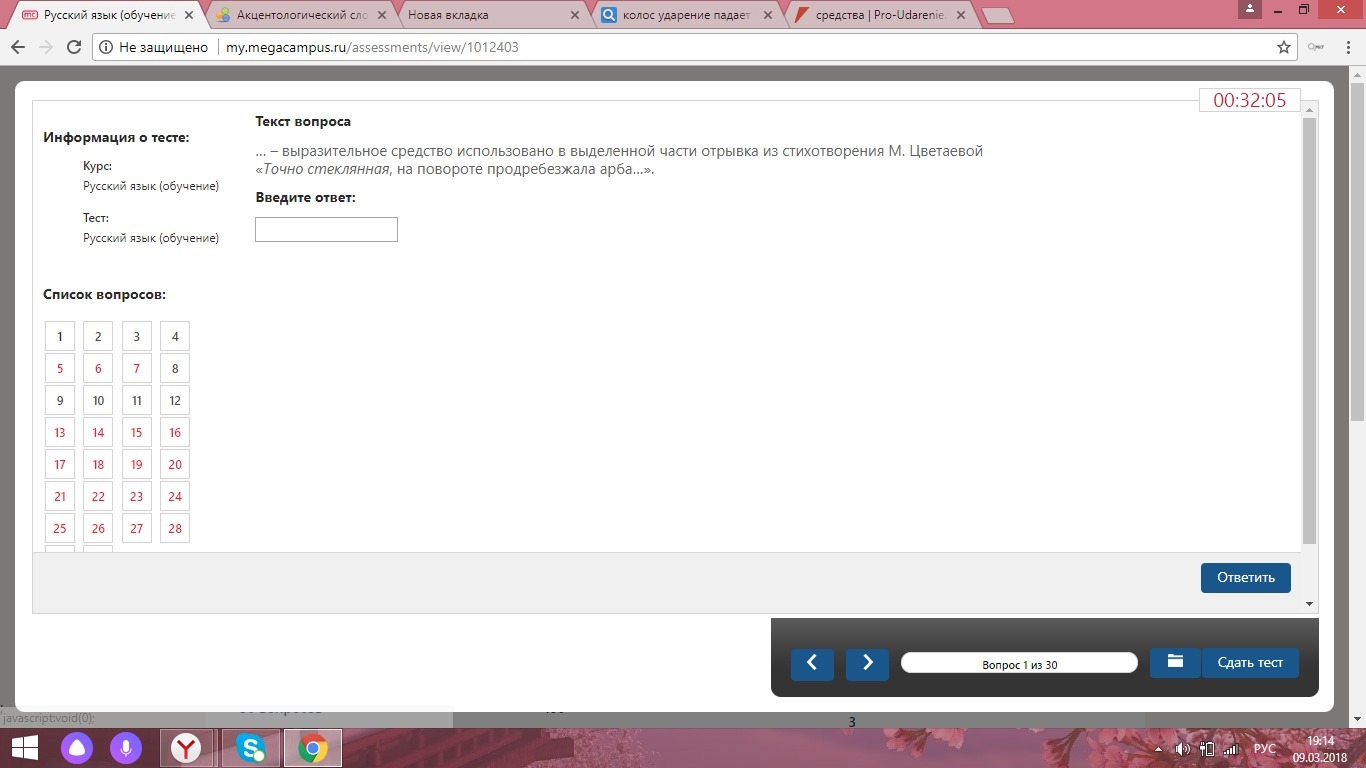Image resolution: width=1366 pixels, height=768 pixels.
Task: Jump to question 4 in the list
Action: point(175,337)
